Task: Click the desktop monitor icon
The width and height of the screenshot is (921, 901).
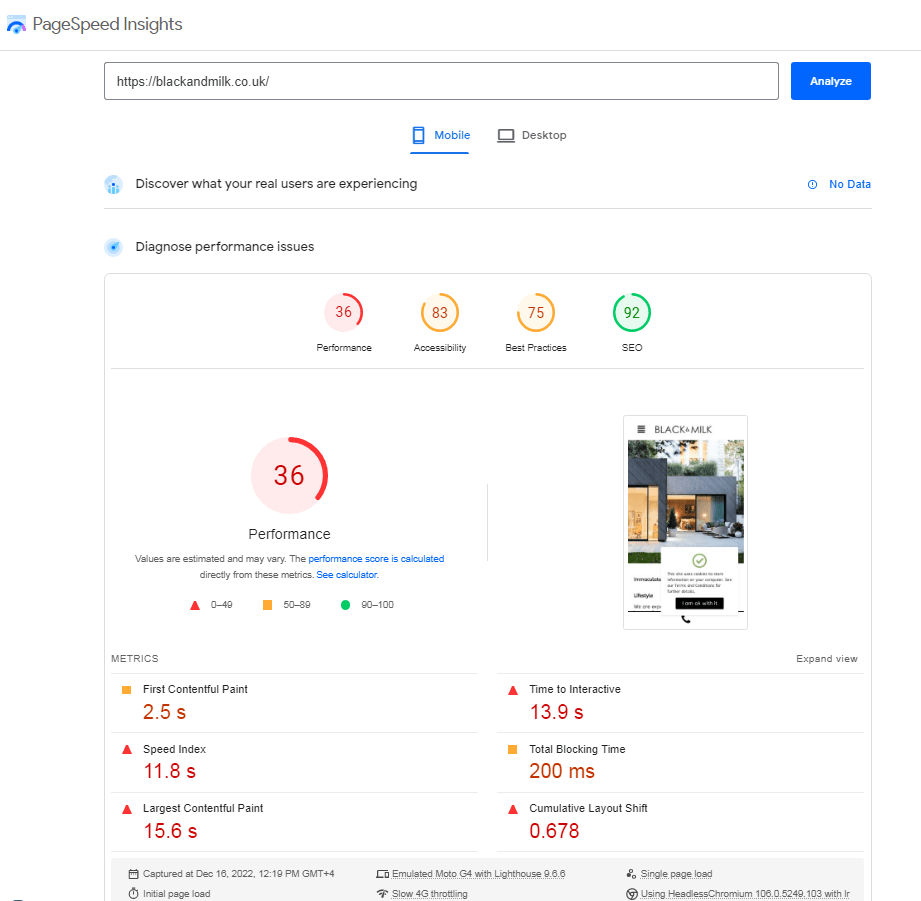Action: [x=506, y=136]
